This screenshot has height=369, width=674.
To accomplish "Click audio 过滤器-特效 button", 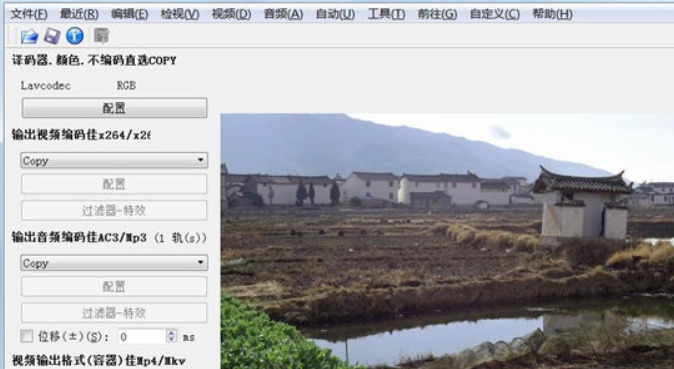I will coord(114,313).
